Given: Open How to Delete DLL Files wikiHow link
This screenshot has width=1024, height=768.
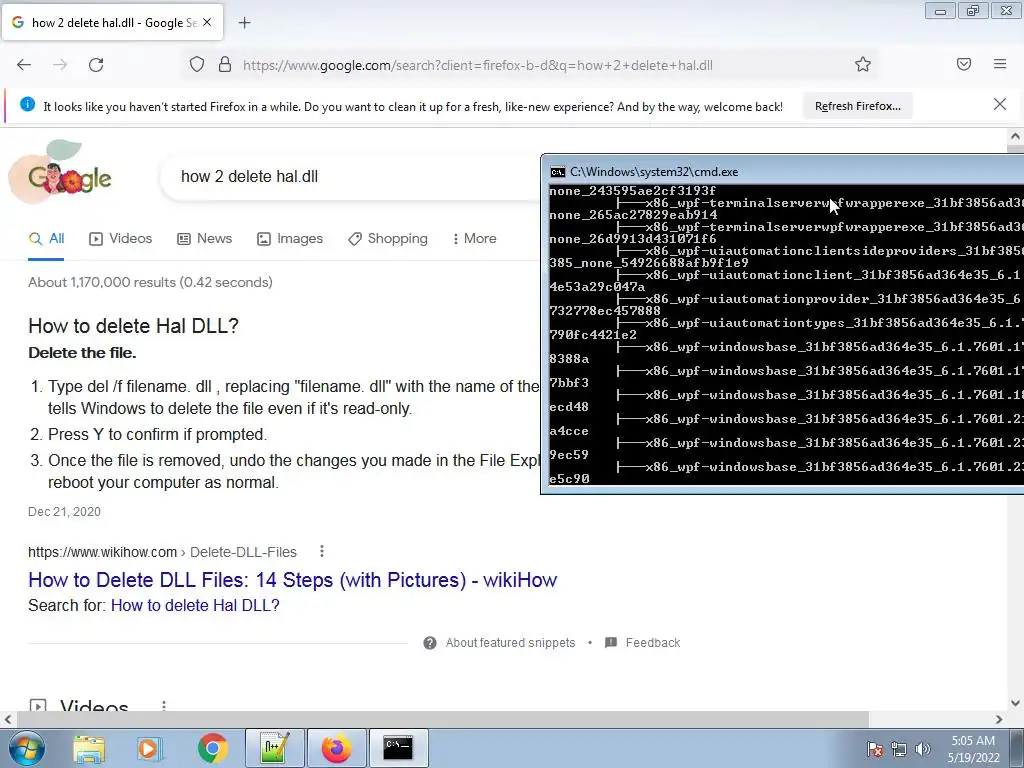Looking at the screenshot, I should click(293, 580).
